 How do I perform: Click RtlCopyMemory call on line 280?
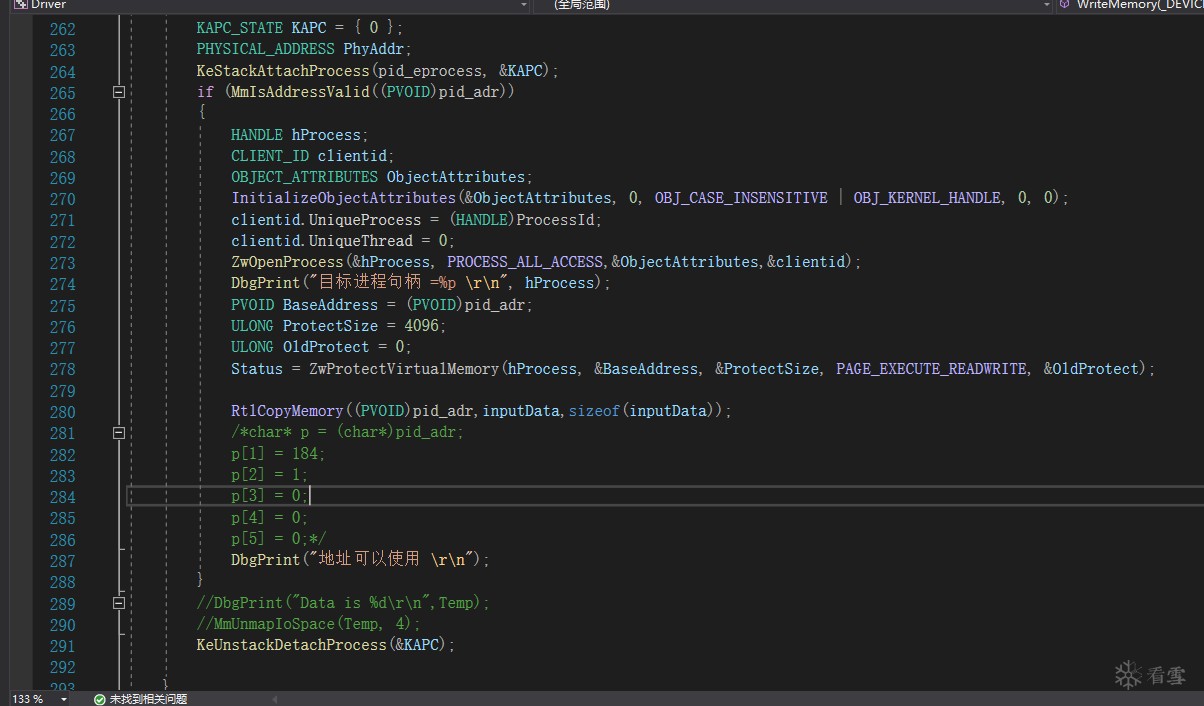(287, 411)
